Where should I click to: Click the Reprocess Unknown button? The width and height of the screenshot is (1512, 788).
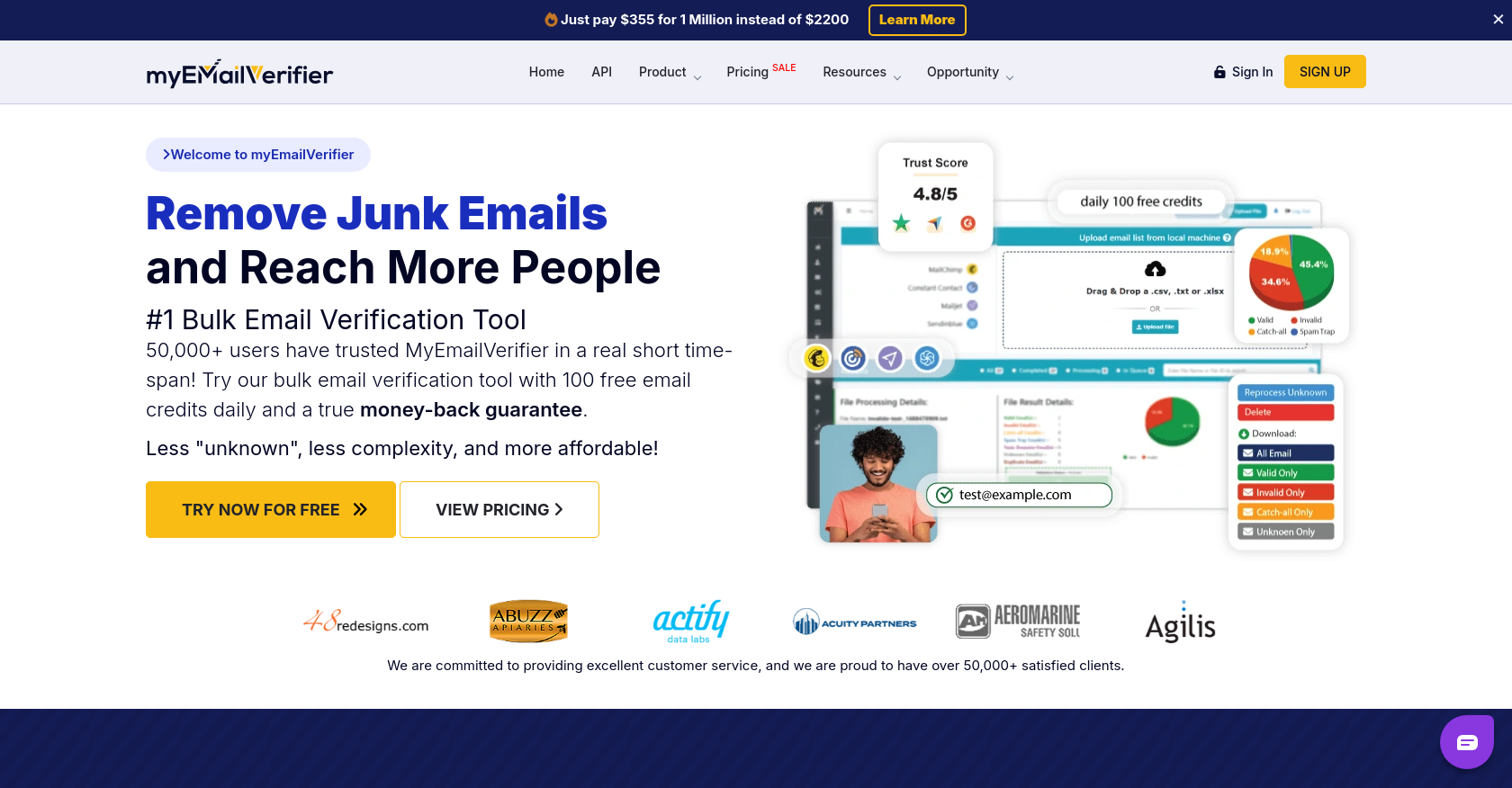1285,392
